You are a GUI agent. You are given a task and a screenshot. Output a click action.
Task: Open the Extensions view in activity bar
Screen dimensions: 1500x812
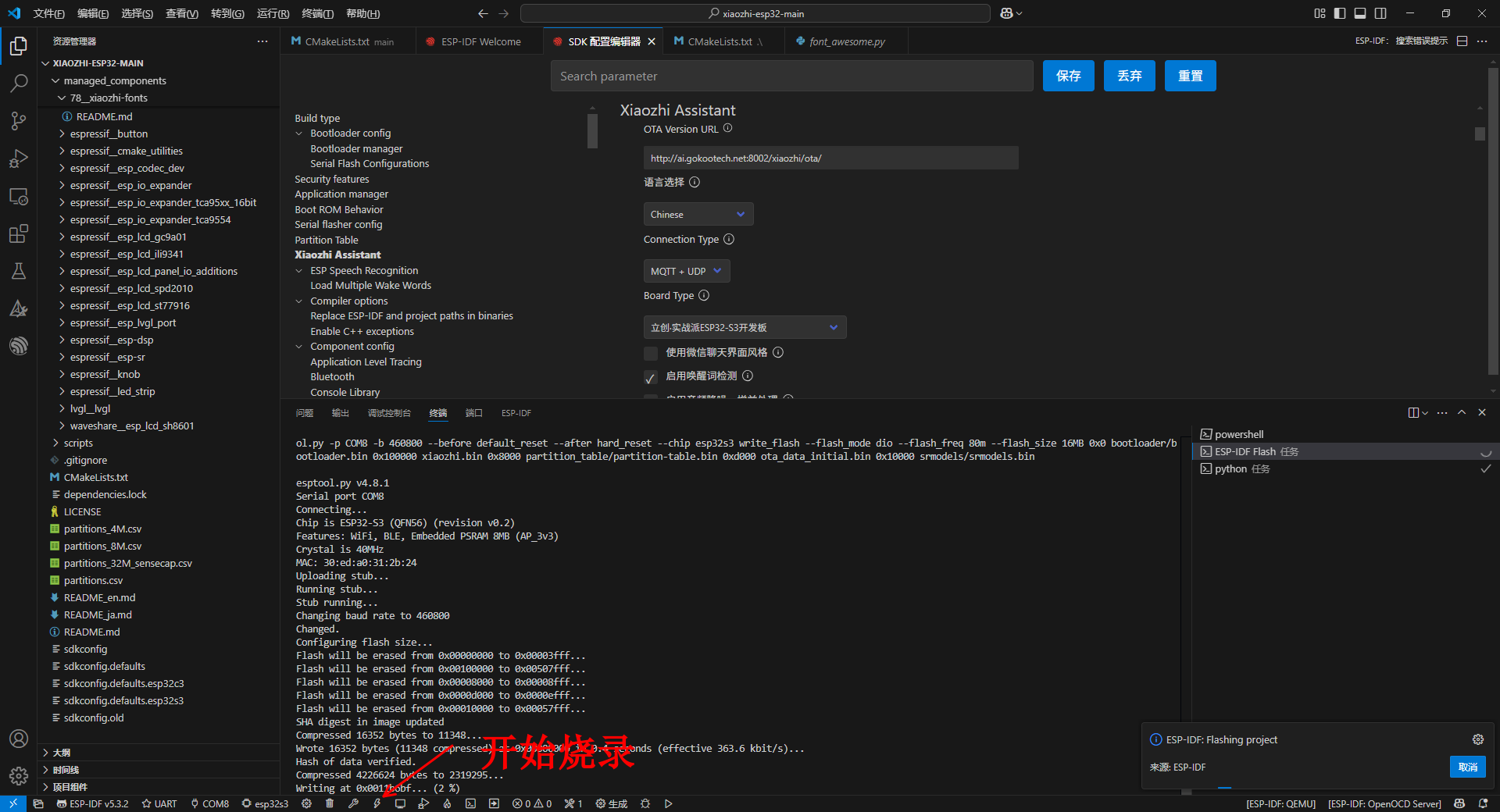tap(19, 233)
